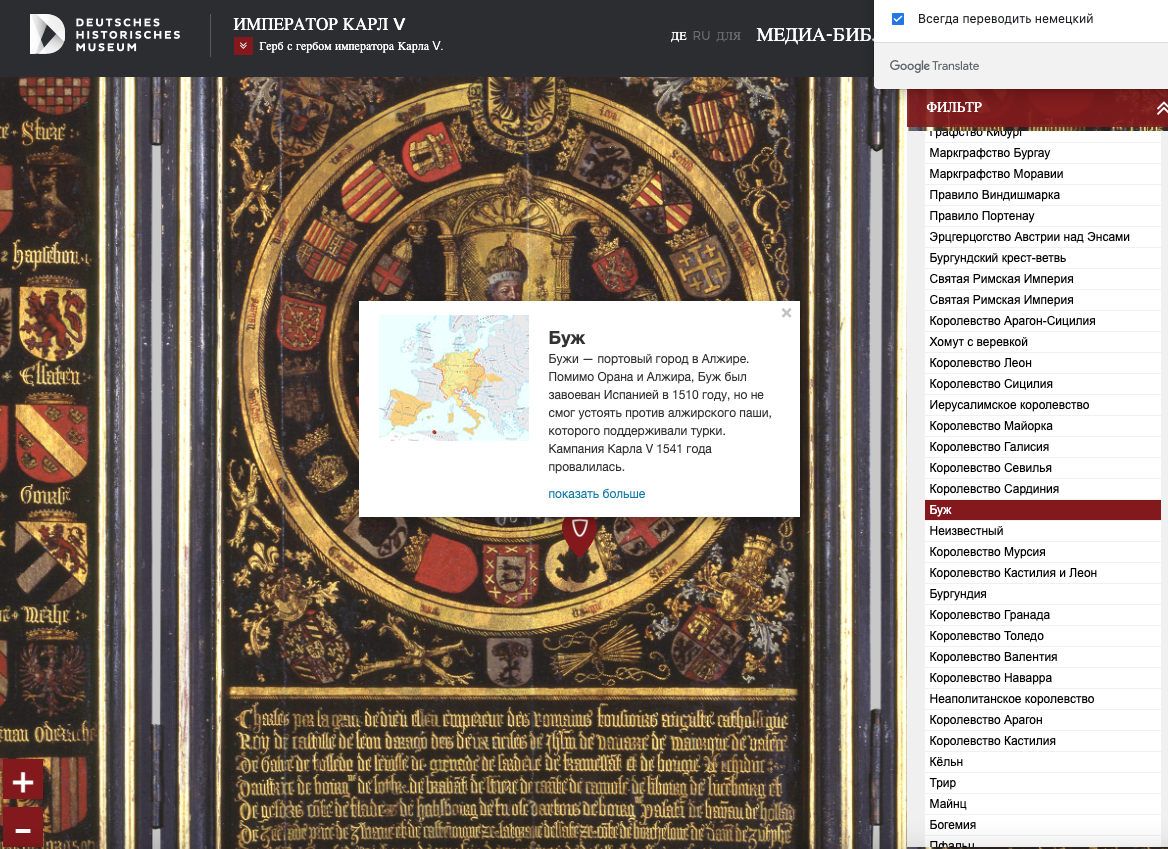Select 'Неизвестный' in the filter list

tap(1043, 531)
